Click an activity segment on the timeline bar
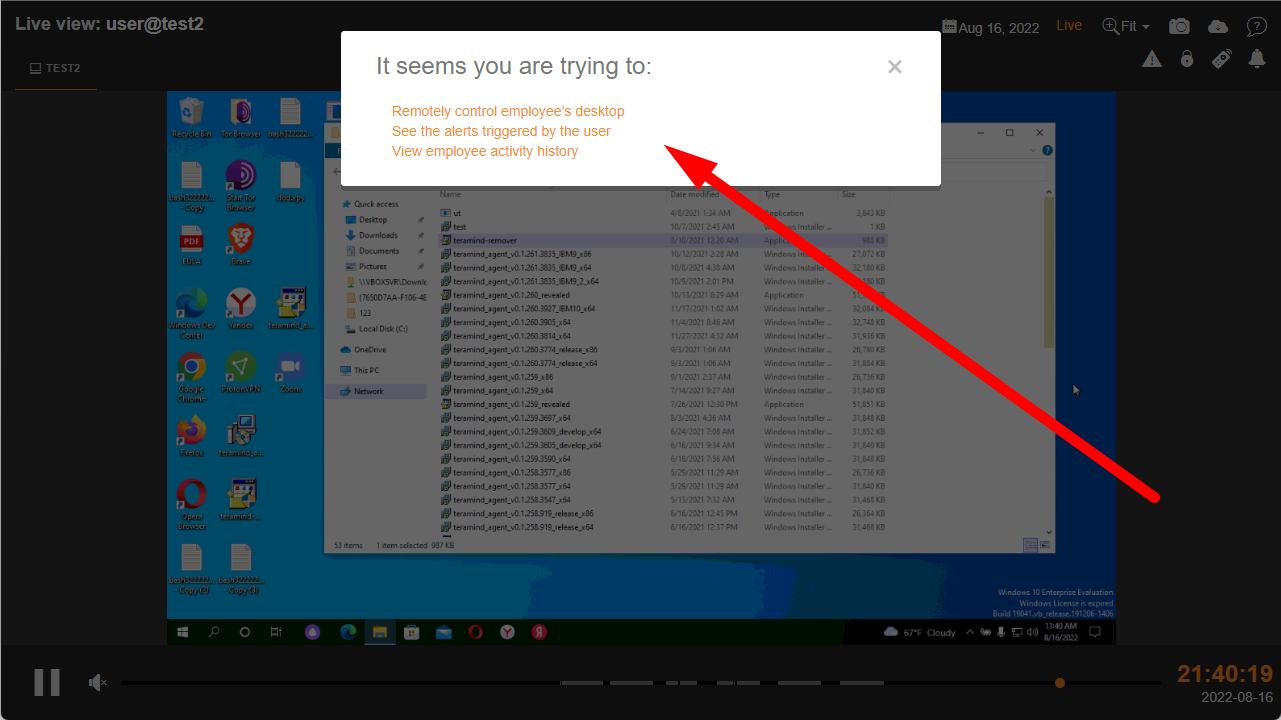This screenshot has height=720, width=1281. tap(800, 683)
